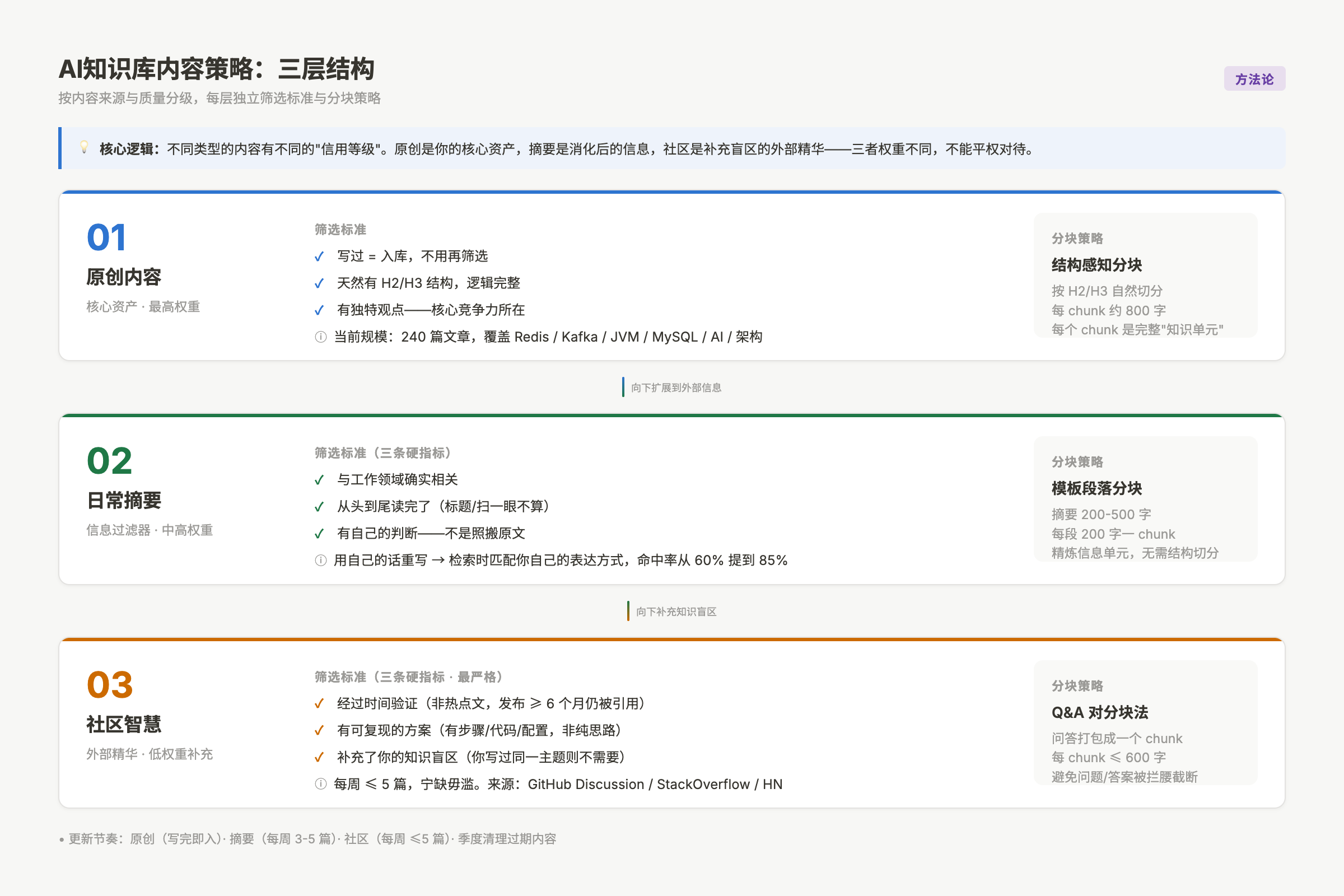Select the title AI知识库内容策略：三层结构

click(x=217, y=69)
